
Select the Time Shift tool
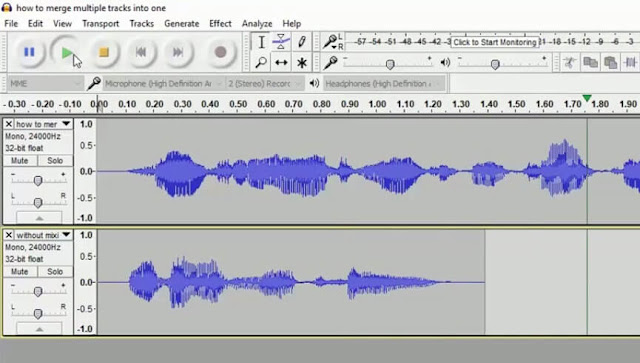point(281,62)
